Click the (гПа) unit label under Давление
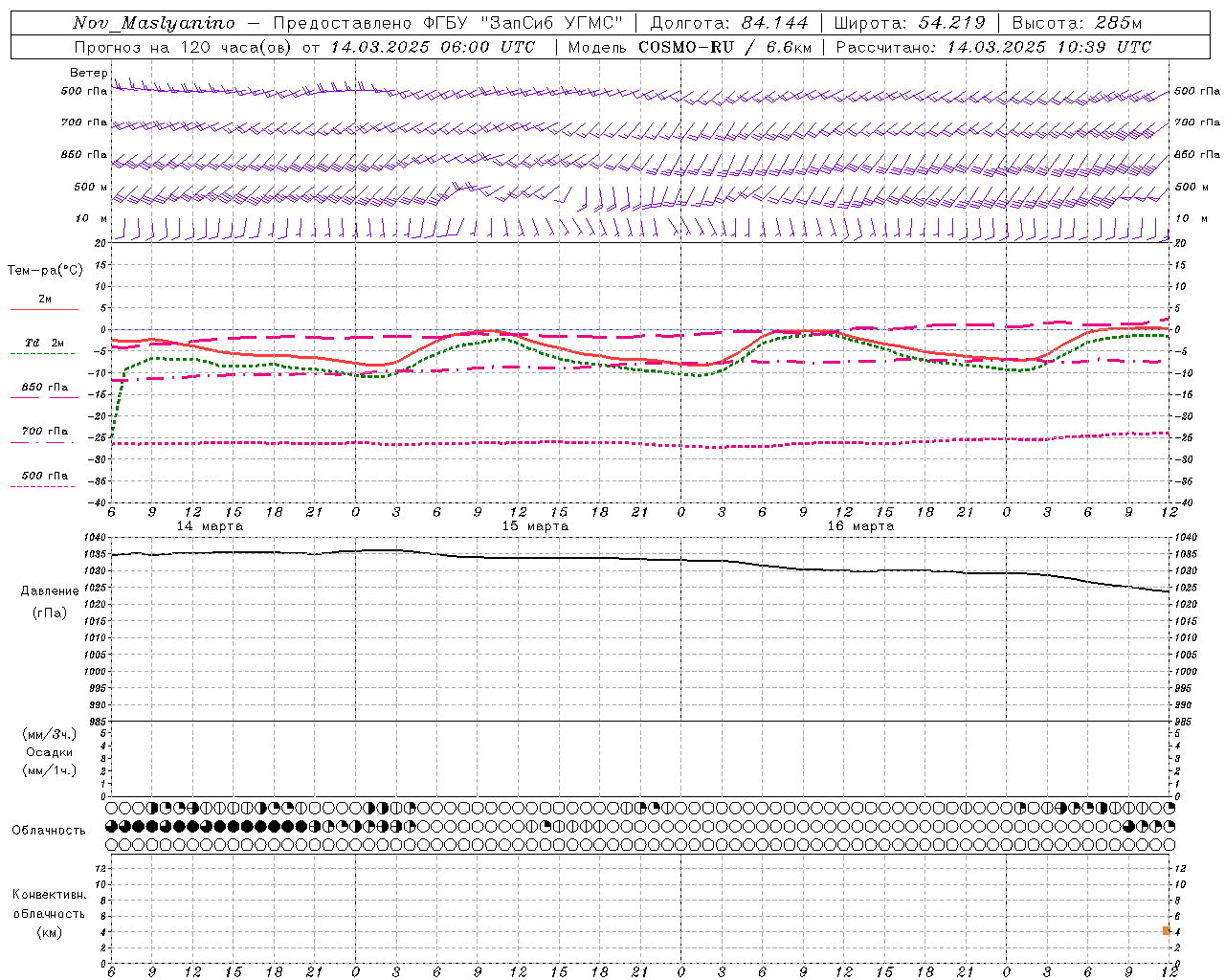 coord(50,612)
